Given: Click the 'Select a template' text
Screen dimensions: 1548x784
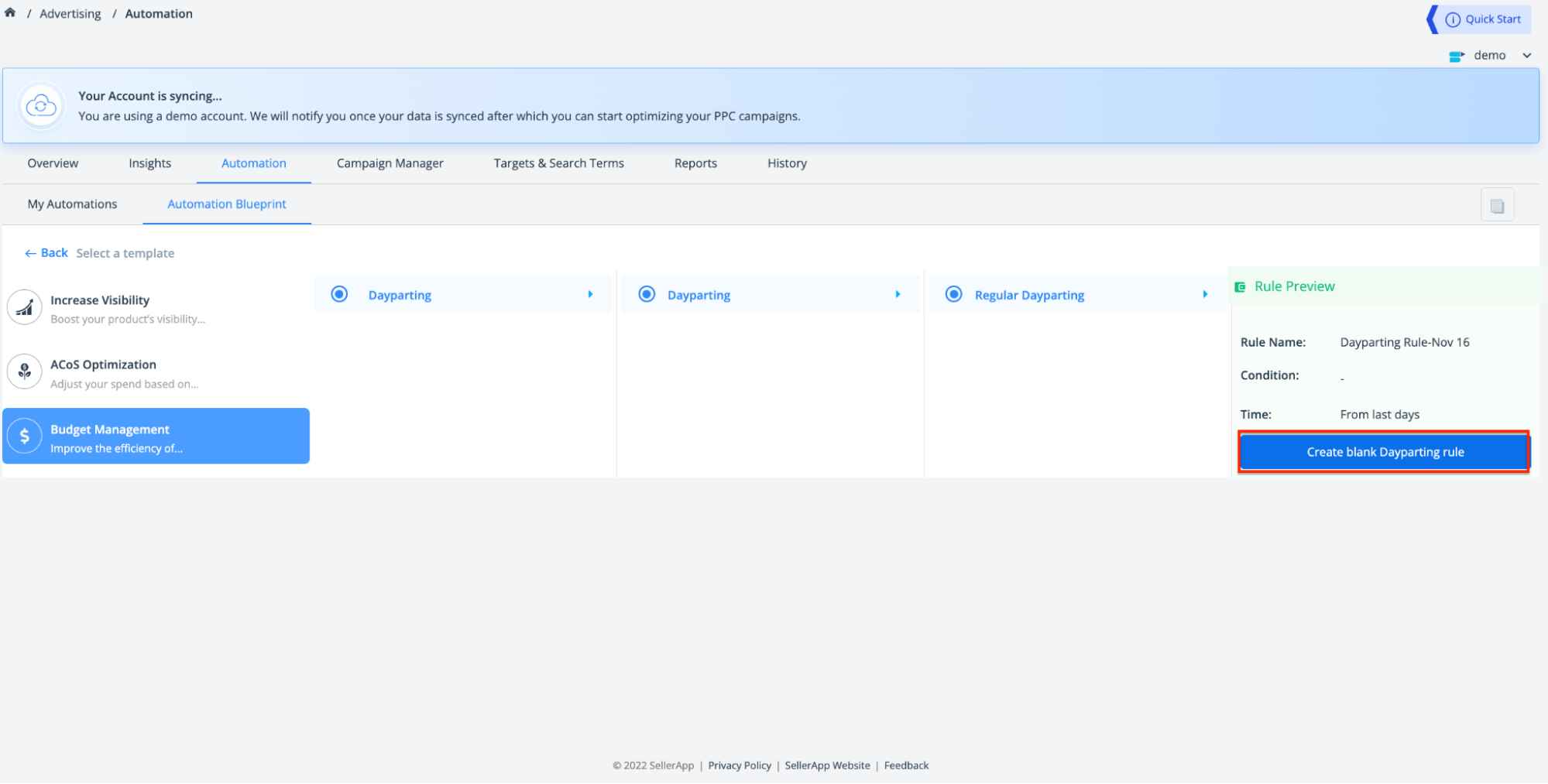Looking at the screenshot, I should pos(125,253).
